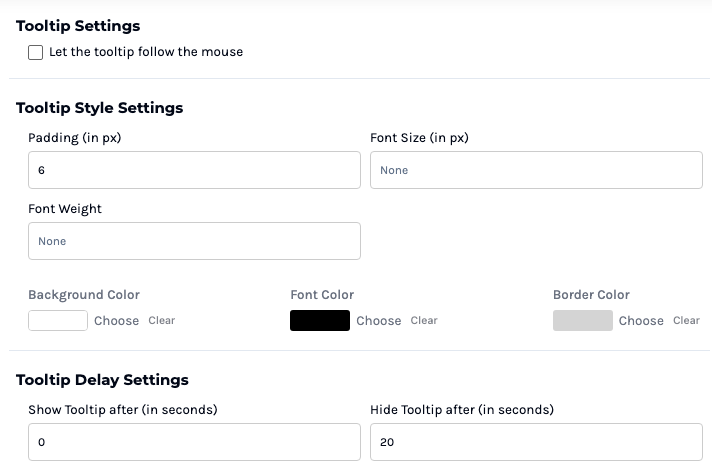Select the Font Weight input box

(194, 241)
